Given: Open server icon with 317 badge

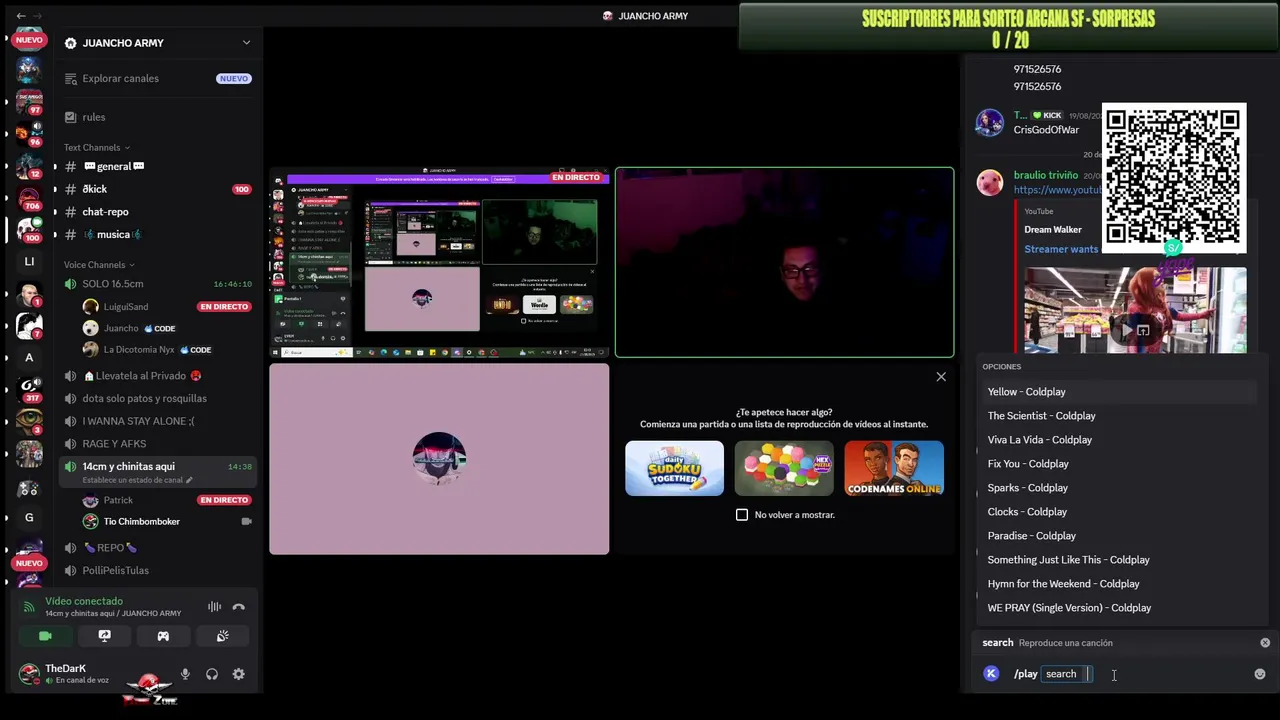Looking at the screenshot, I should [x=29, y=390].
